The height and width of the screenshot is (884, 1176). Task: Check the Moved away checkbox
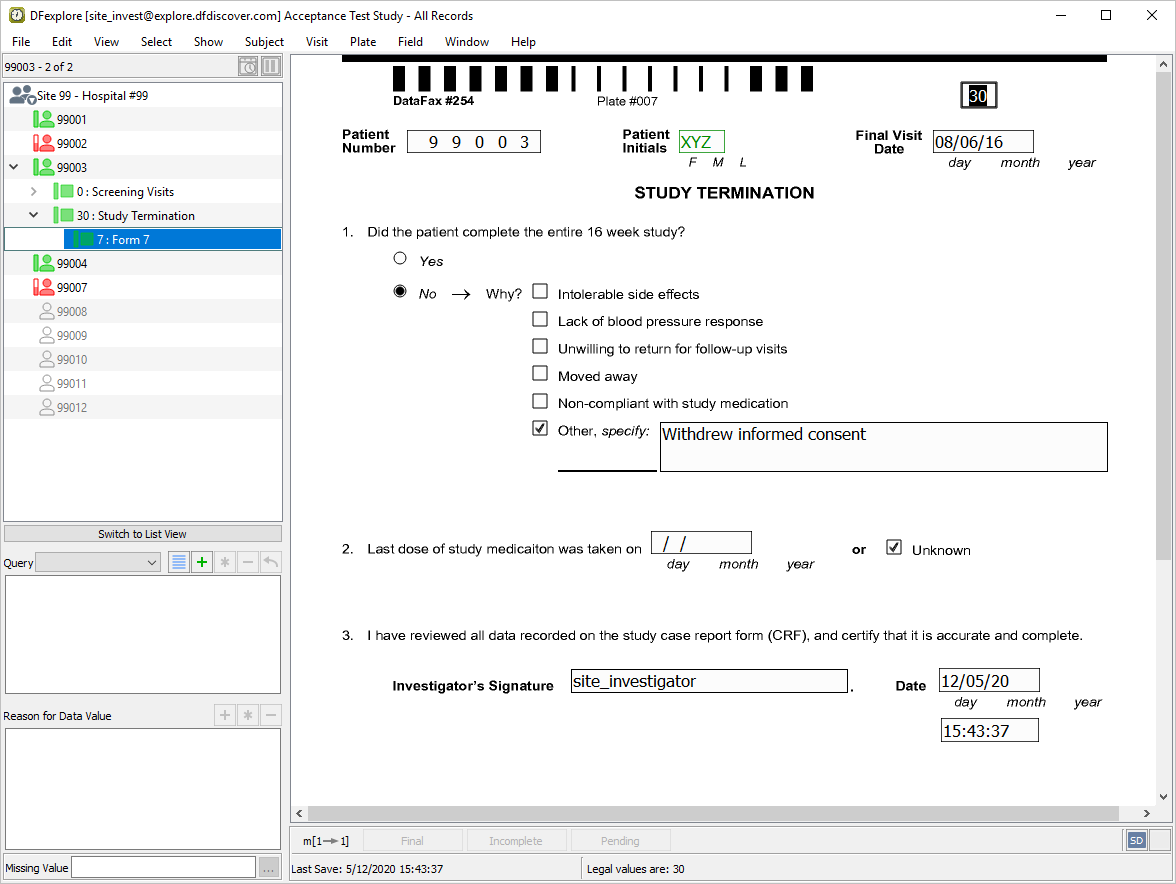[x=540, y=374]
